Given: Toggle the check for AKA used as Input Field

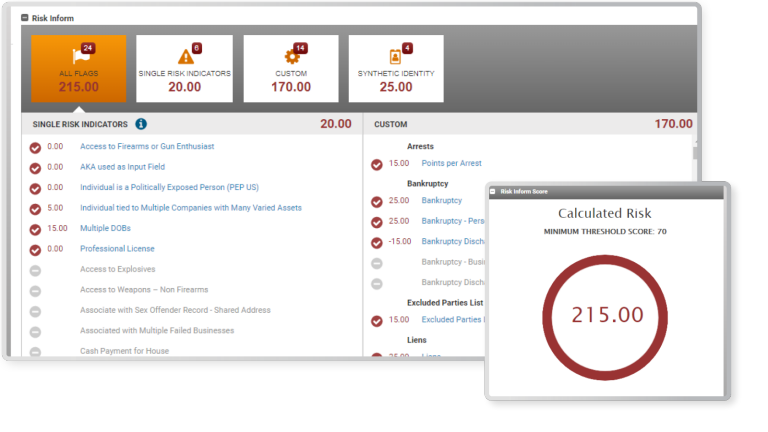Looking at the screenshot, I should pos(35,167).
